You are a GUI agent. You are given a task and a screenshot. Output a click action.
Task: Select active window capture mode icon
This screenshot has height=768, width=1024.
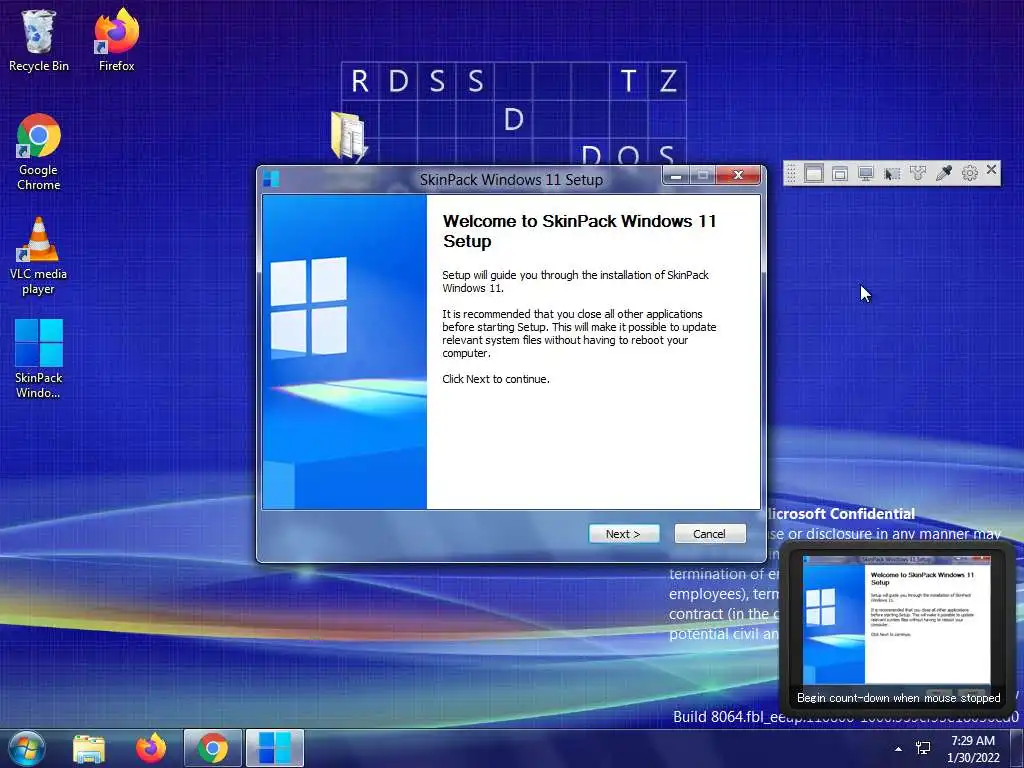pos(814,174)
